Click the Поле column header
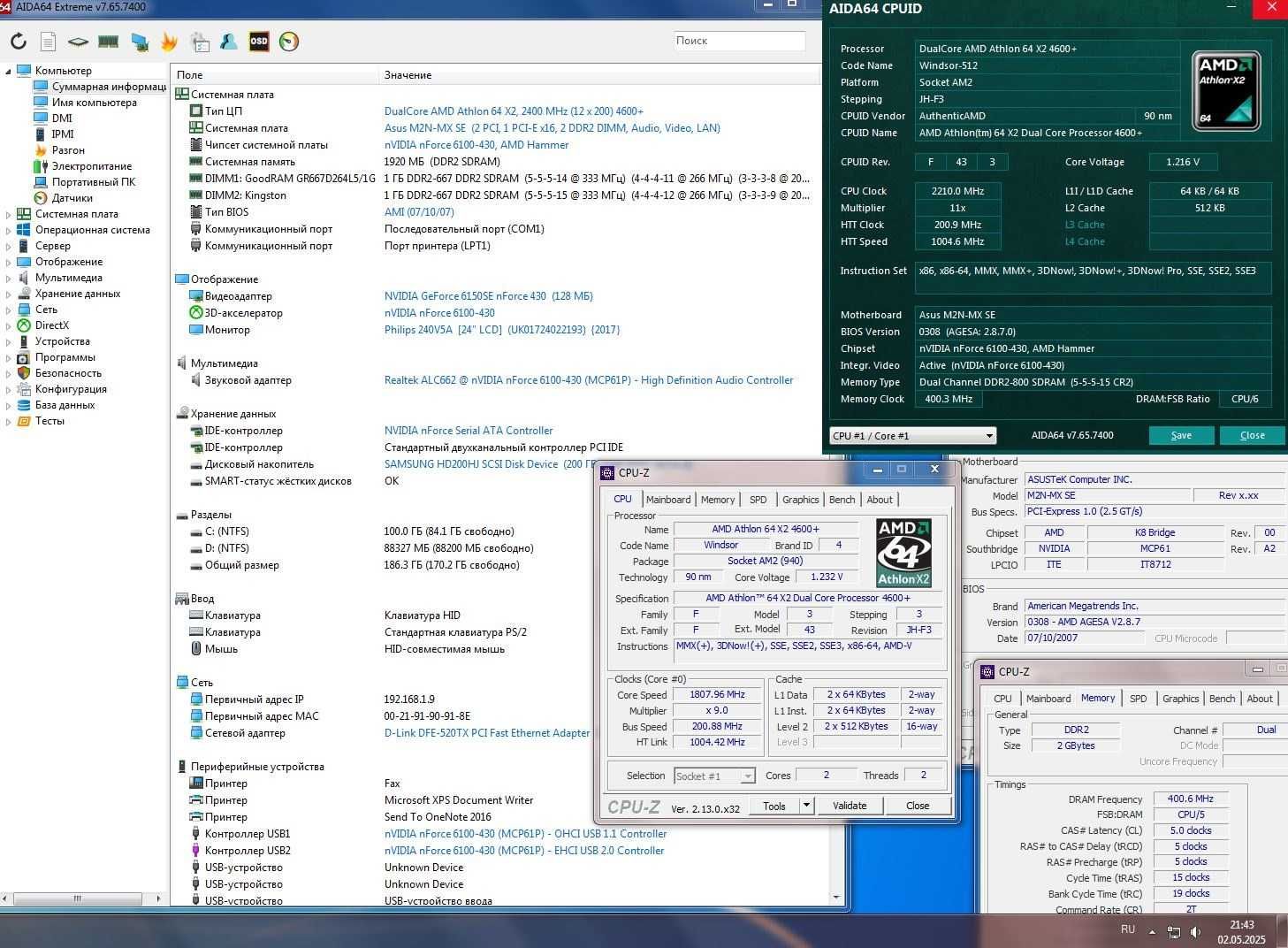Screen dimensions: 1288x948 click(275, 75)
